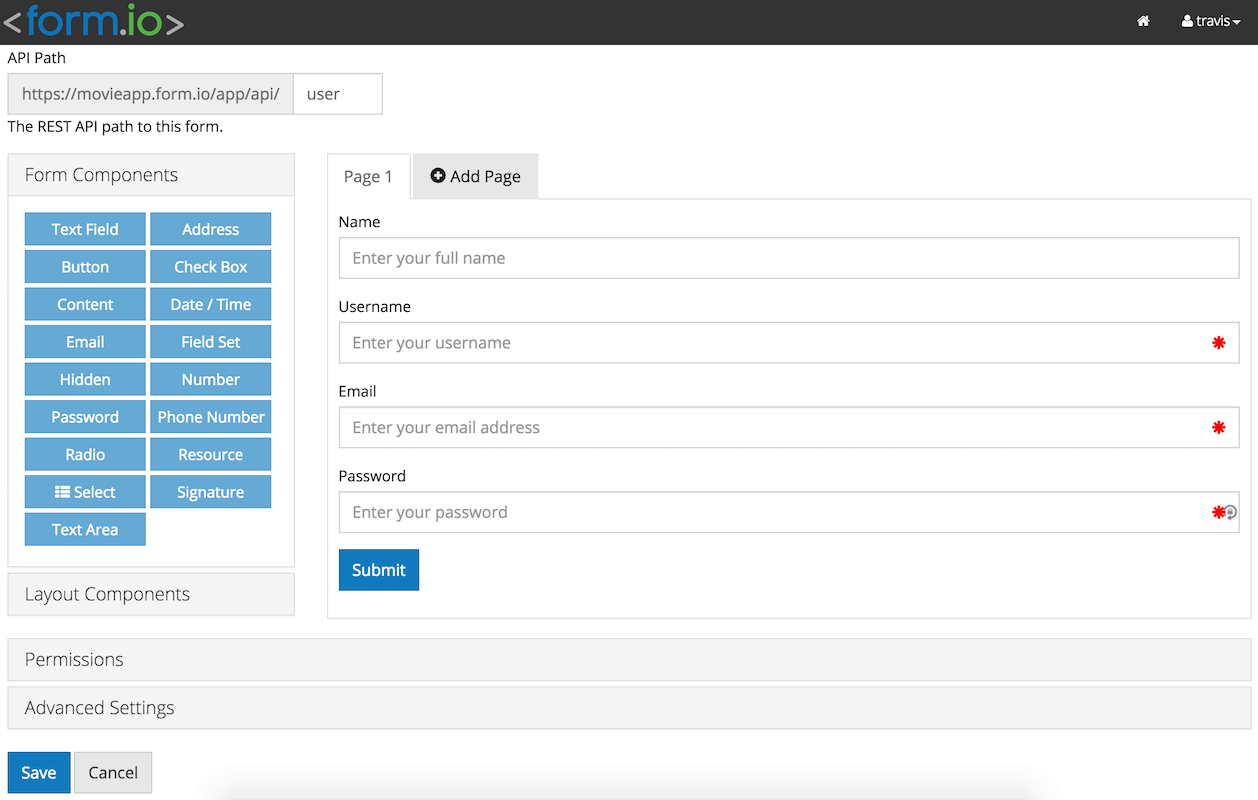This screenshot has width=1258, height=800.
Task: Click the 'user' API path input
Action: pos(337,93)
